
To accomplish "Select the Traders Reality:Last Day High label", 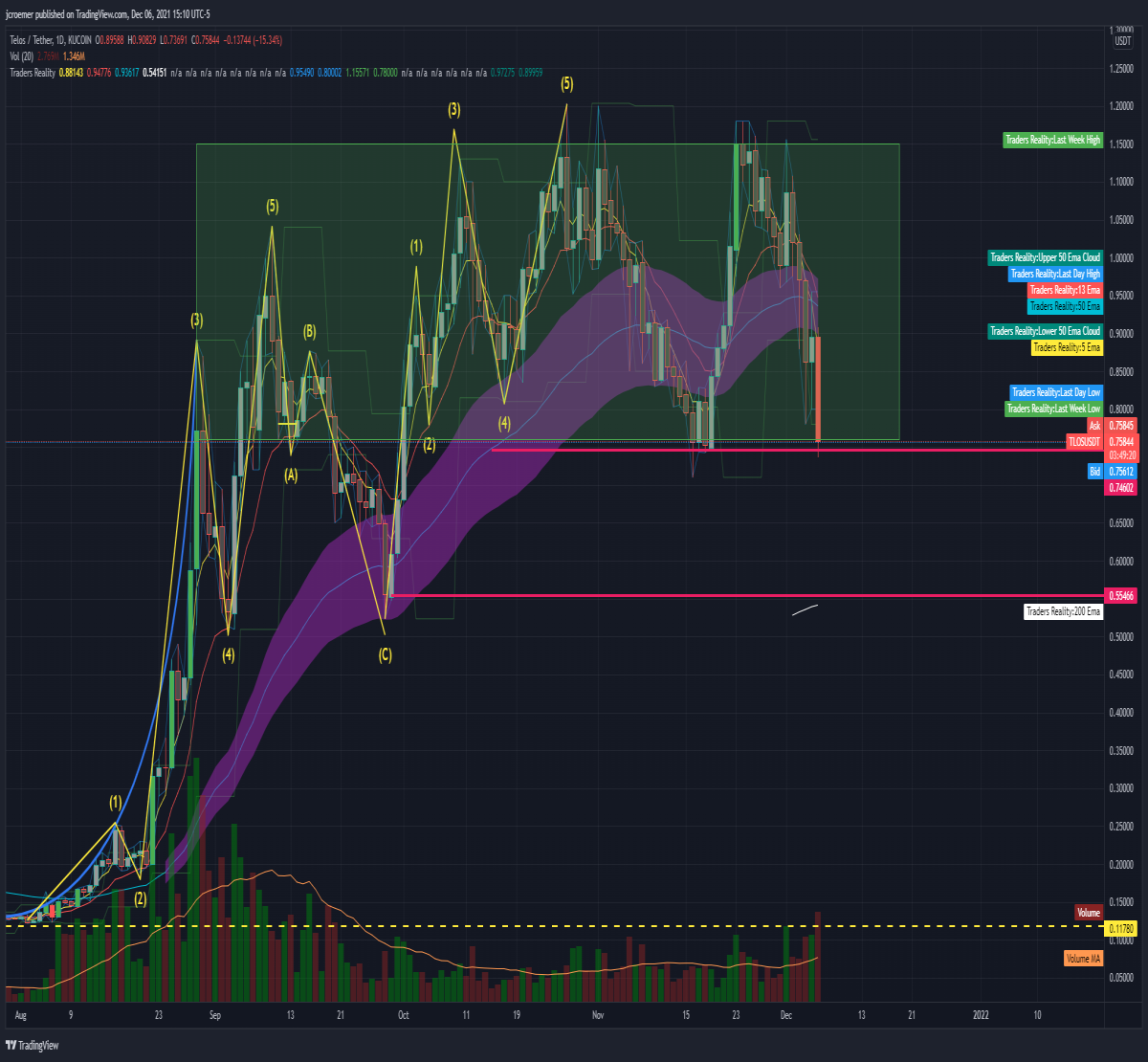I will tap(1055, 274).
